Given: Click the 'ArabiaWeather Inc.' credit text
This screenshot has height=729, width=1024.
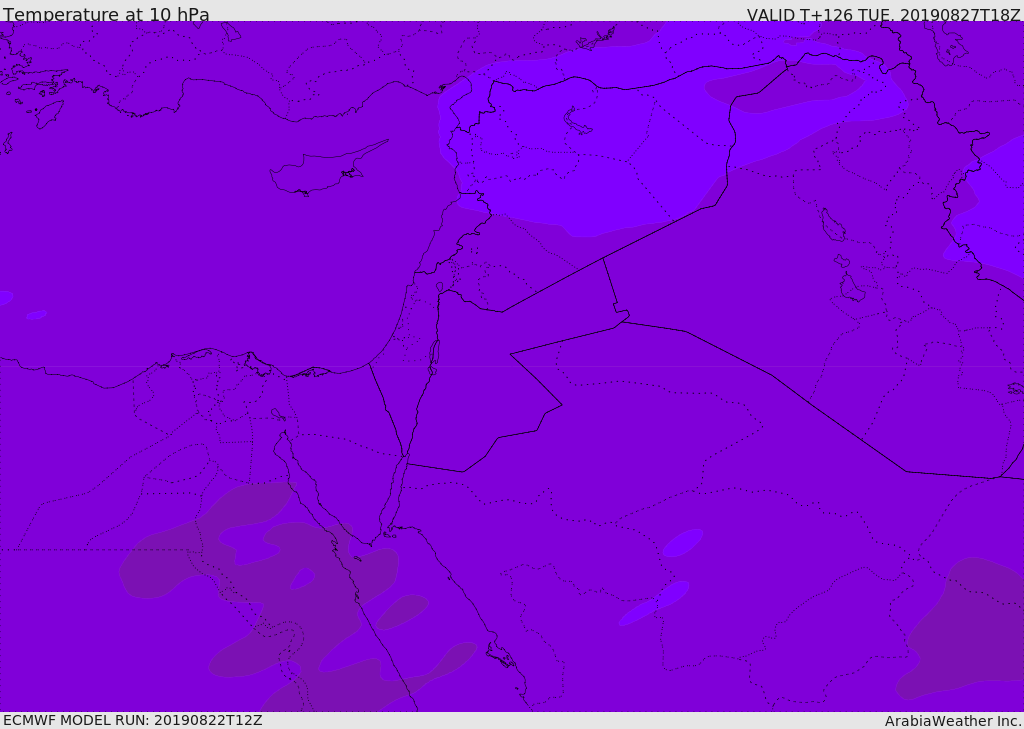Looking at the screenshot, I should tap(953, 721).
